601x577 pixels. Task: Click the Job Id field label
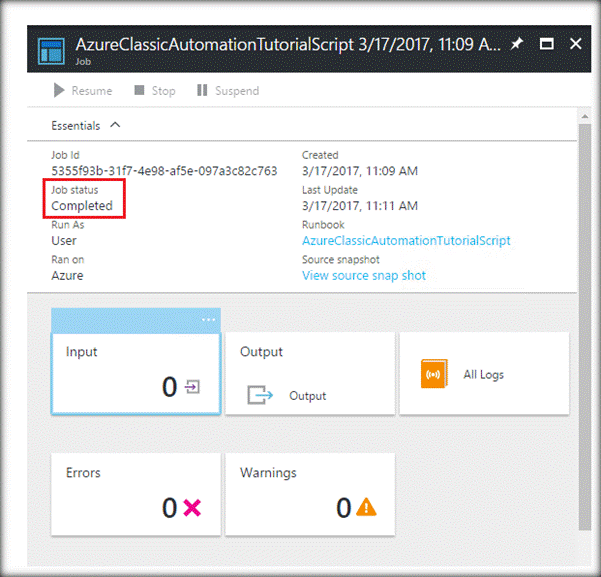point(65,155)
